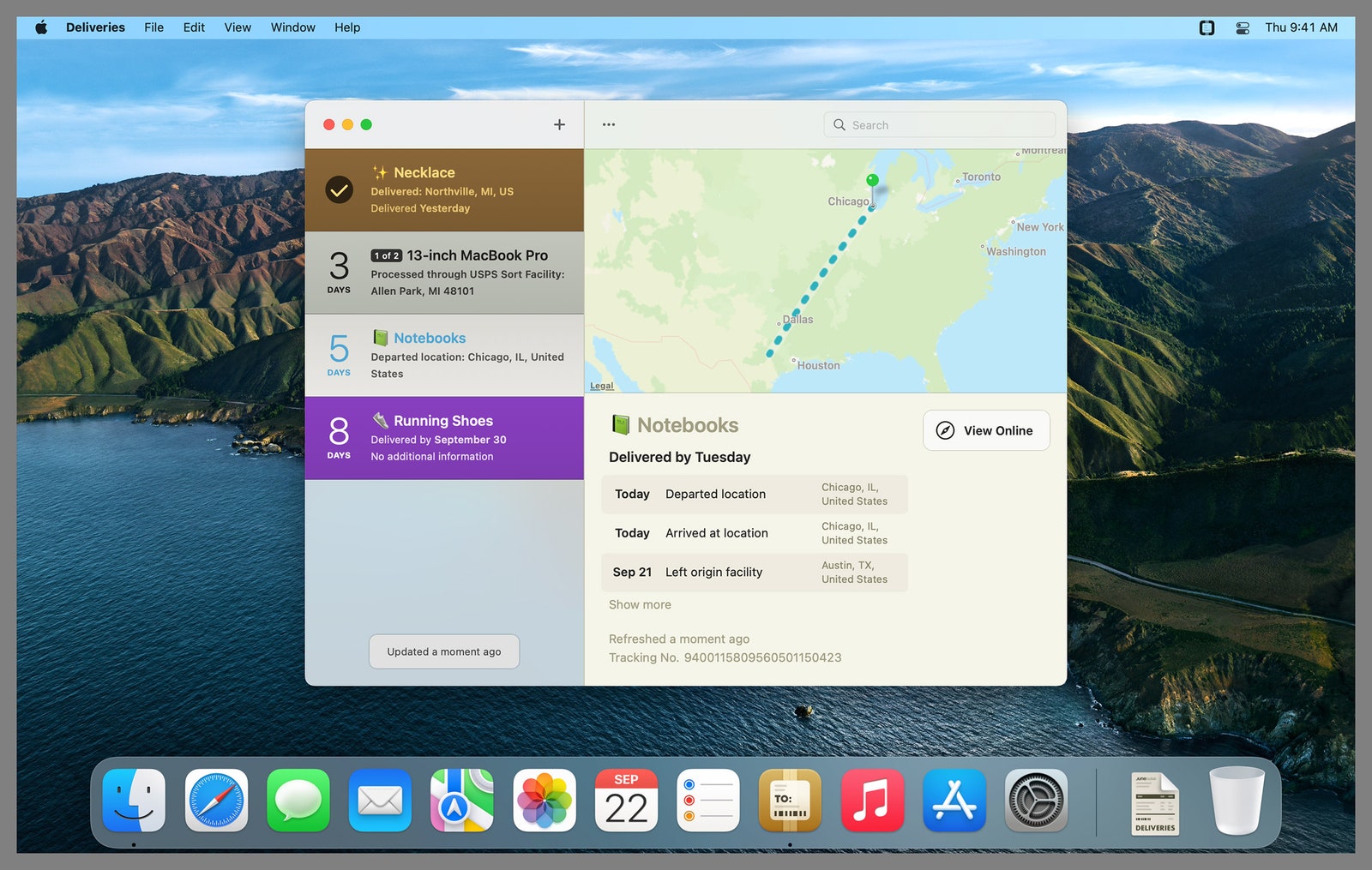Click the Show more link
The height and width of the screenshot is (870, 1372).
point(640,604)
